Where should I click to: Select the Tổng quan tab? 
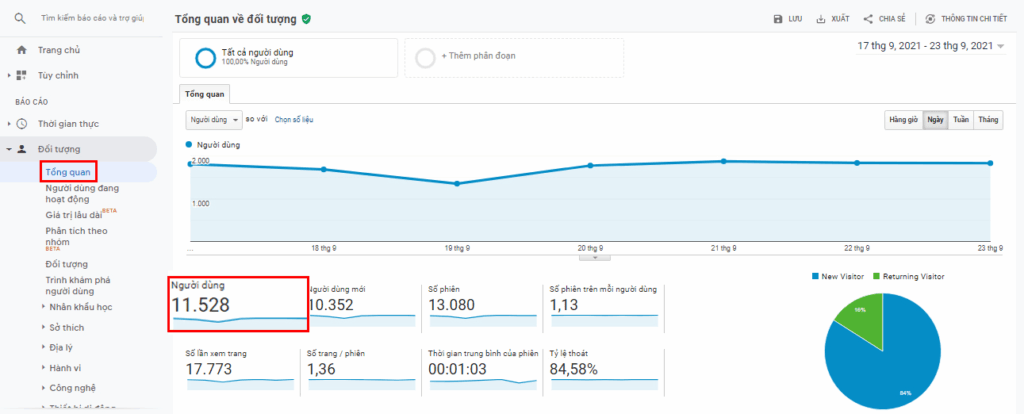click(x=205, y=94)
